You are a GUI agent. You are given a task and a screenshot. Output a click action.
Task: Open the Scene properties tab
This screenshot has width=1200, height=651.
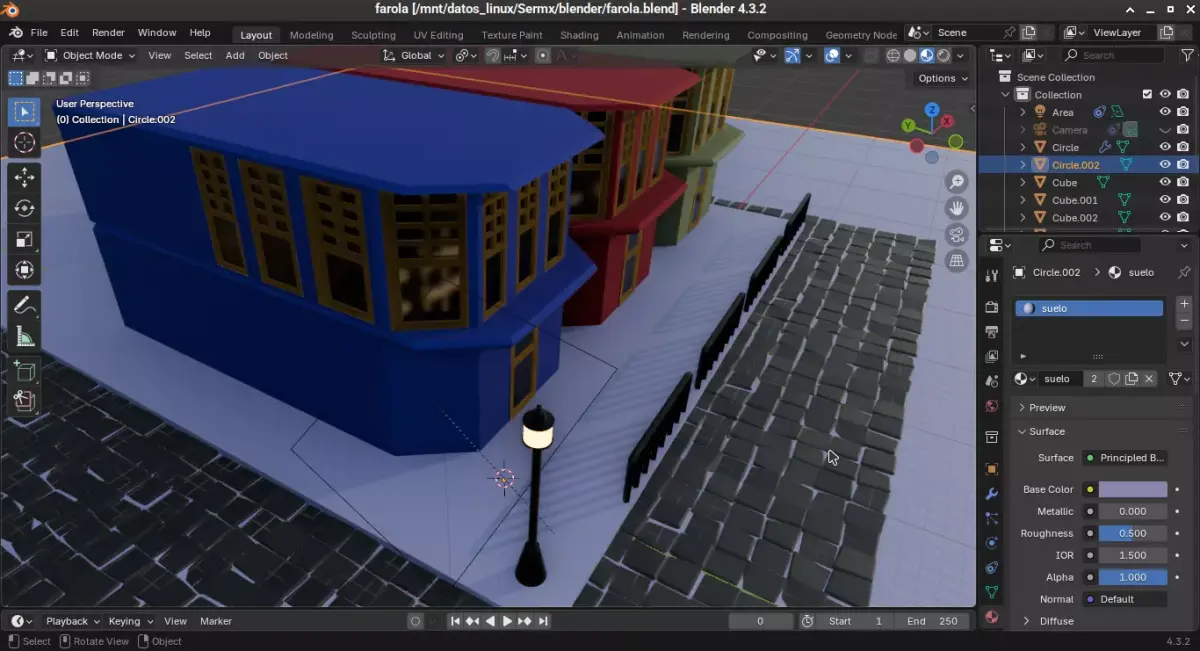(x=992, y=381)
